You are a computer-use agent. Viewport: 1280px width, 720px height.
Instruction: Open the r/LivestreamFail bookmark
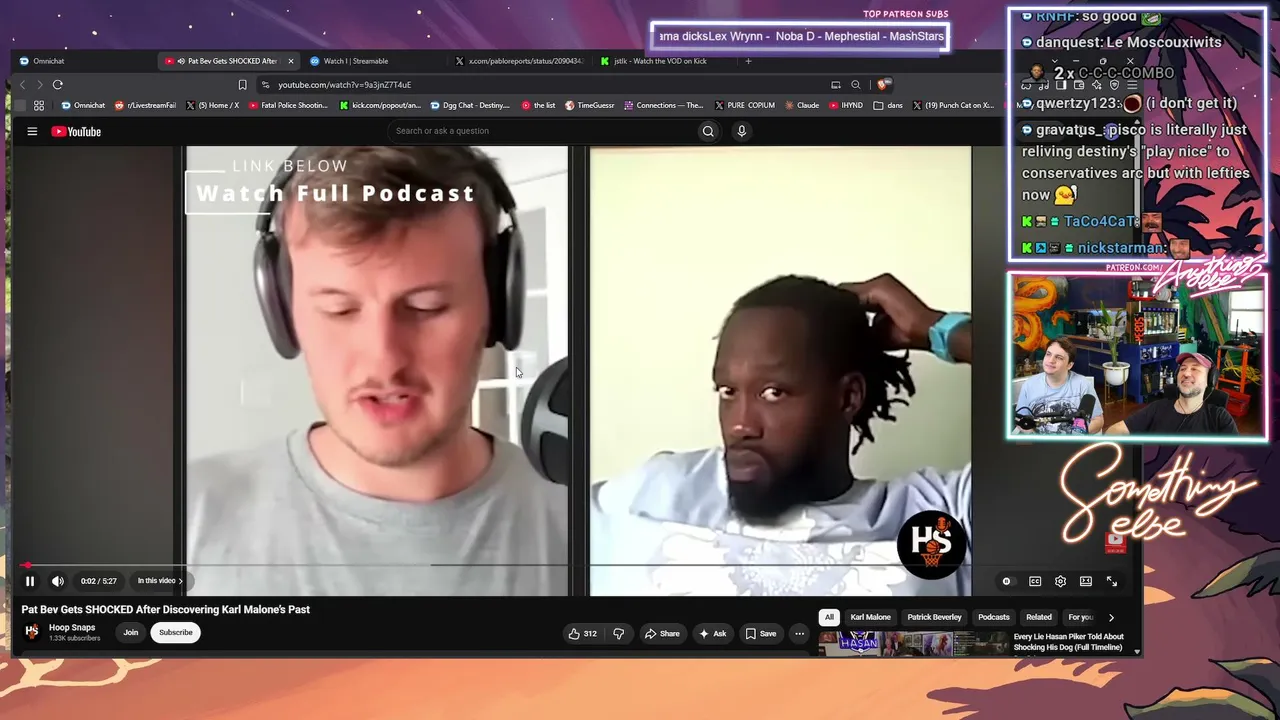pos(146,105)
